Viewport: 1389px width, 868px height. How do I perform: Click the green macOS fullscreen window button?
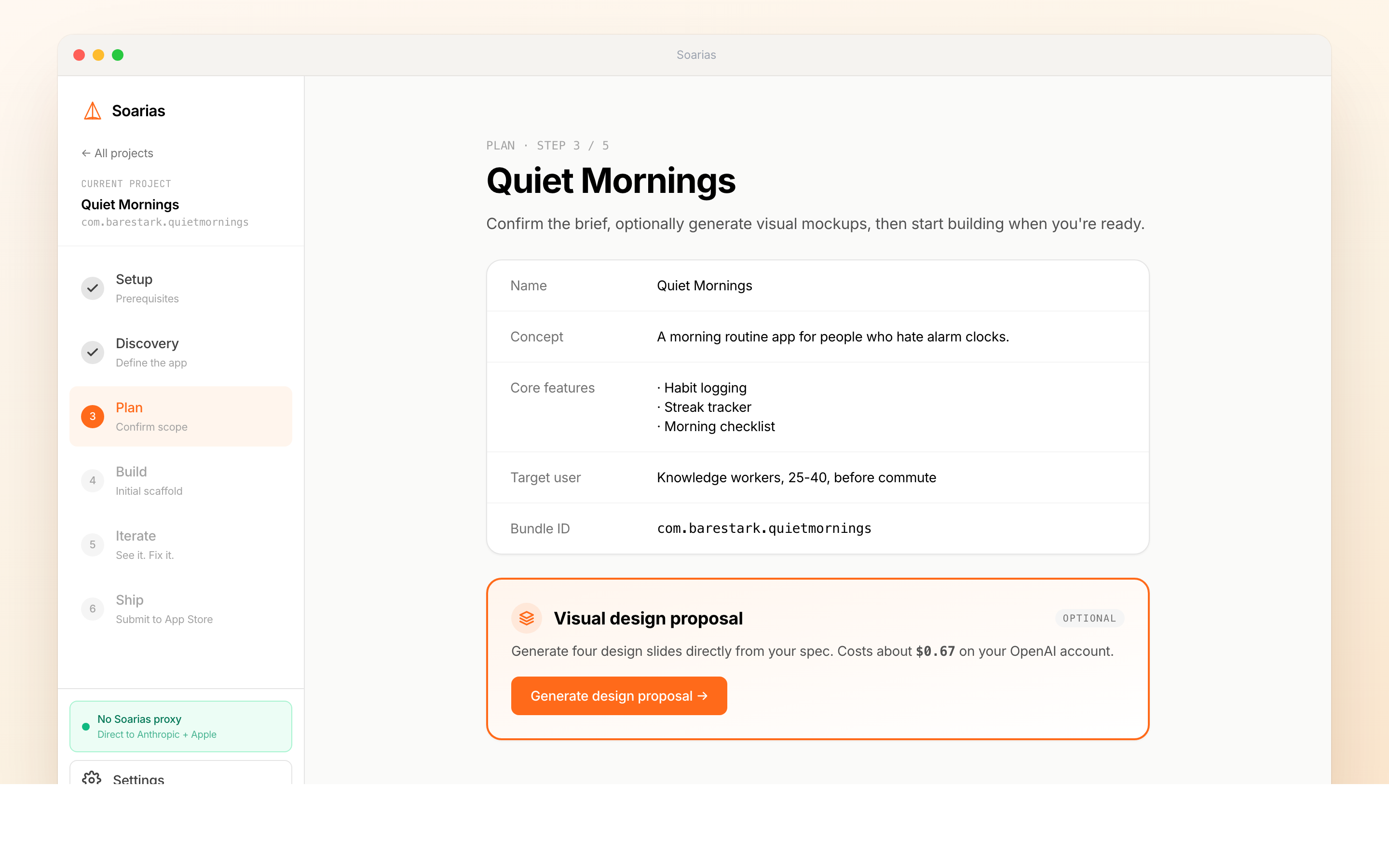118,55
